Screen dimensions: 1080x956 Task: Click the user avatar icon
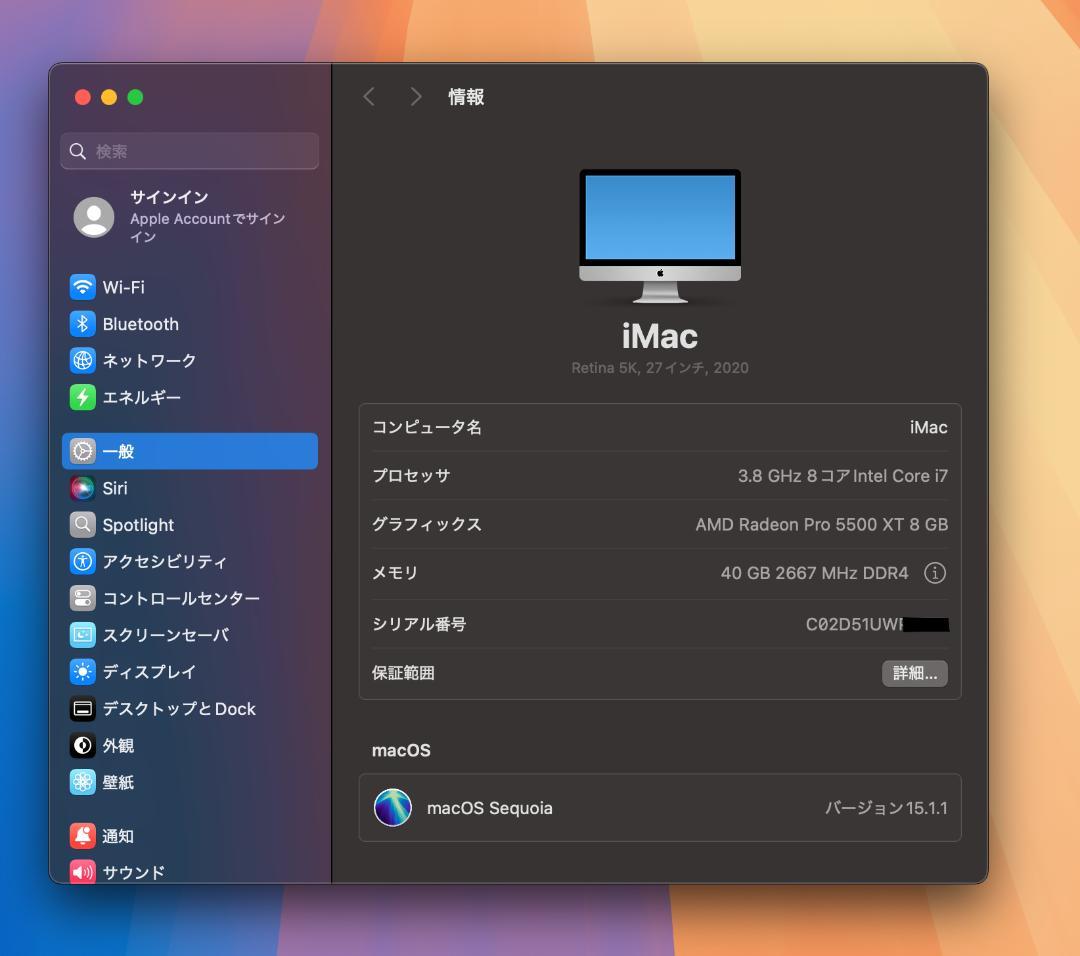[94, 217]
